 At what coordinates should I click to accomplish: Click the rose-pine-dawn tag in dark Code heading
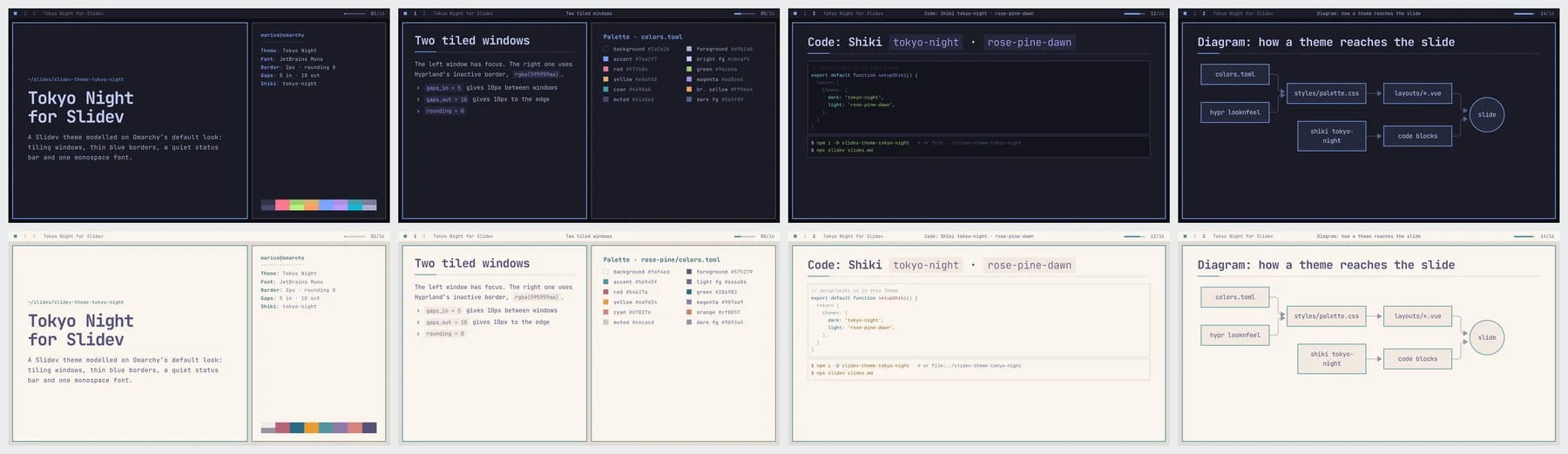[1030, 42]
